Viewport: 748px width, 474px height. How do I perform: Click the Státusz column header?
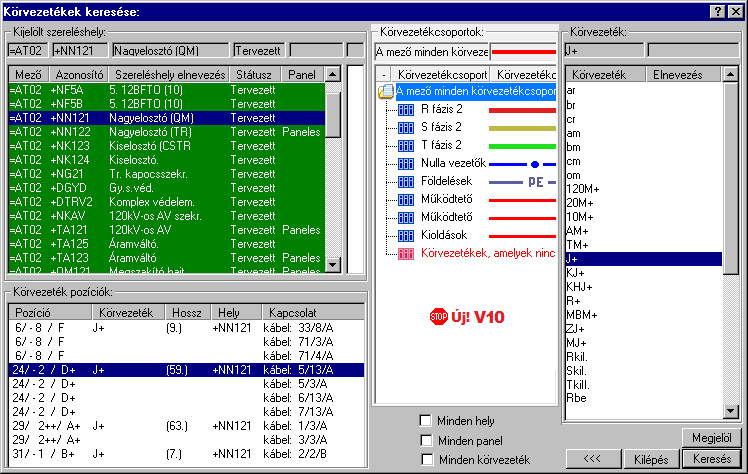pyautogui.click(x=254, y=75)
